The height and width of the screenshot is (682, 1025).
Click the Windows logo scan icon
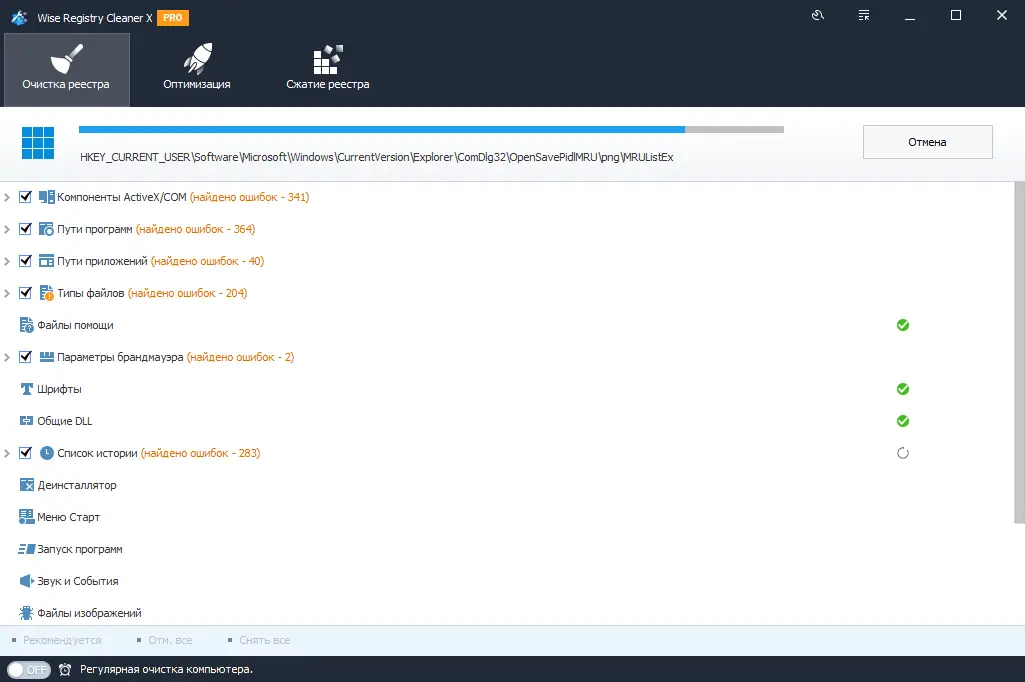click(x=38, y=143)
